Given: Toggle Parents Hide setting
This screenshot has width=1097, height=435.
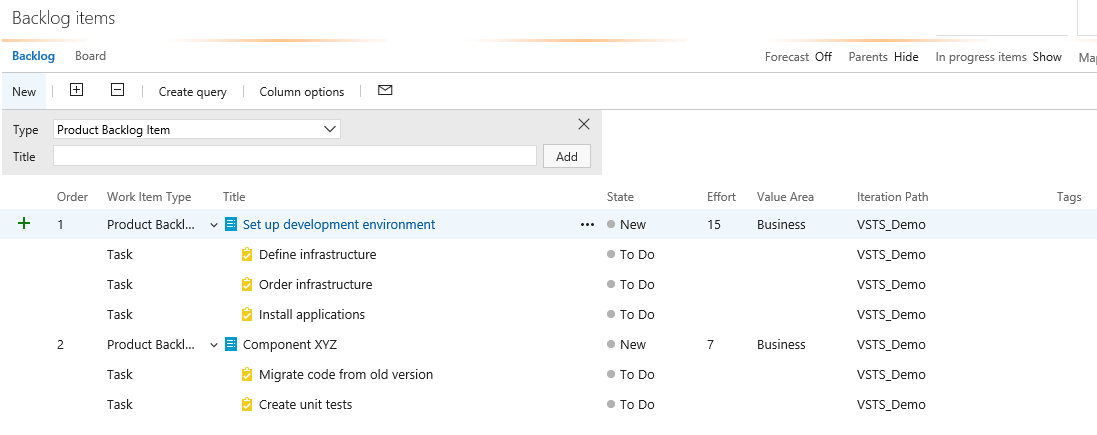Looking at the screenshot, I should 906,57.
